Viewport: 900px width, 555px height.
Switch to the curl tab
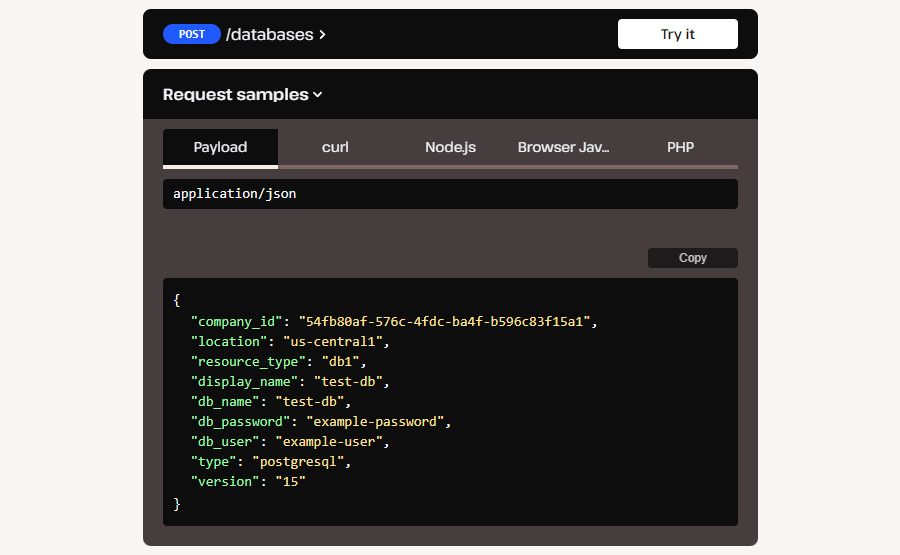[335, 147]
